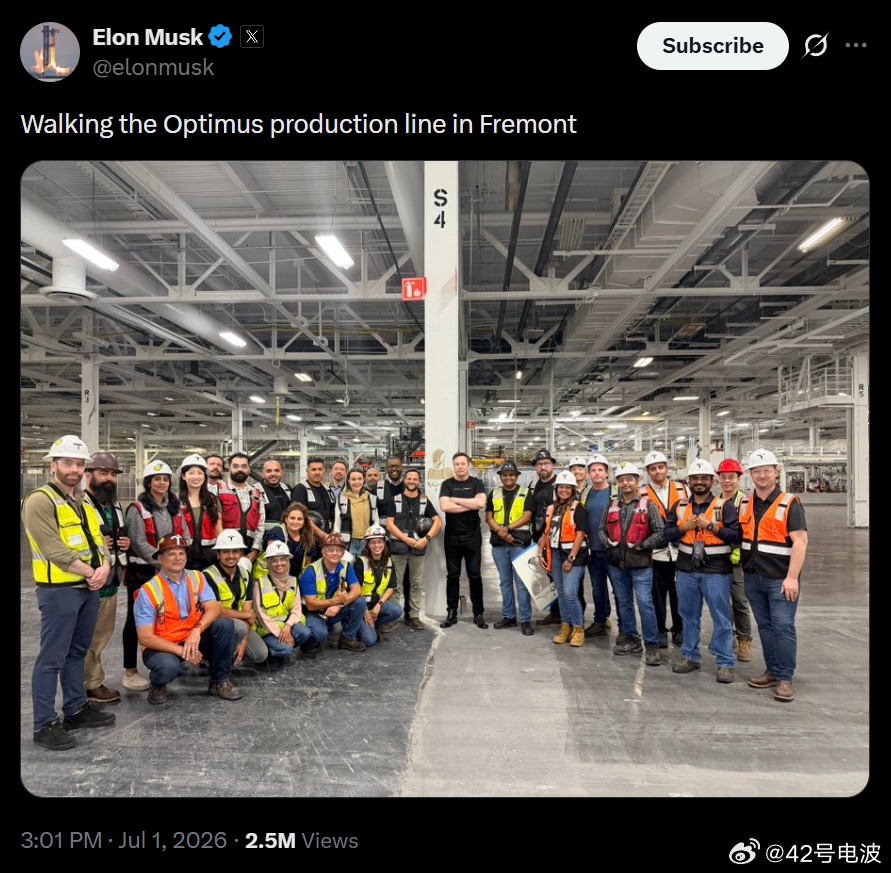Open the three-dot more options menu

(856, 45)
